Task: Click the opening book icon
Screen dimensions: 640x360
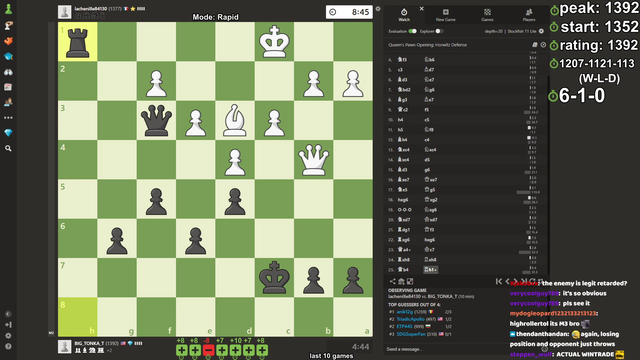Action: coord(534,45)
